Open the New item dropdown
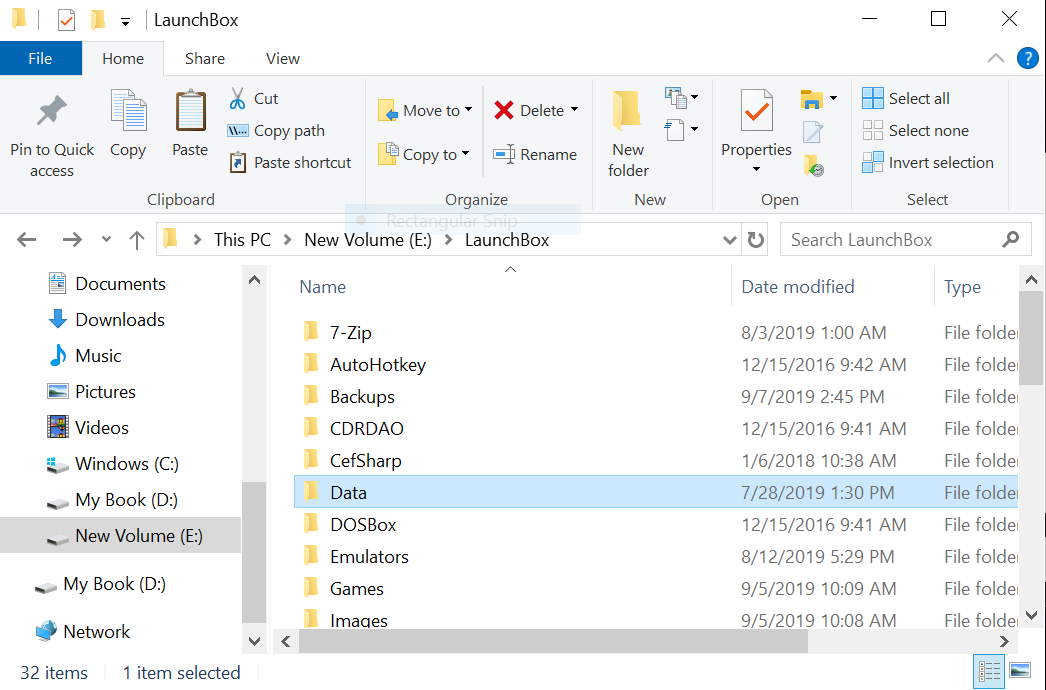The width and height of the screenshot is (1046, 690). tap(681, 98)
